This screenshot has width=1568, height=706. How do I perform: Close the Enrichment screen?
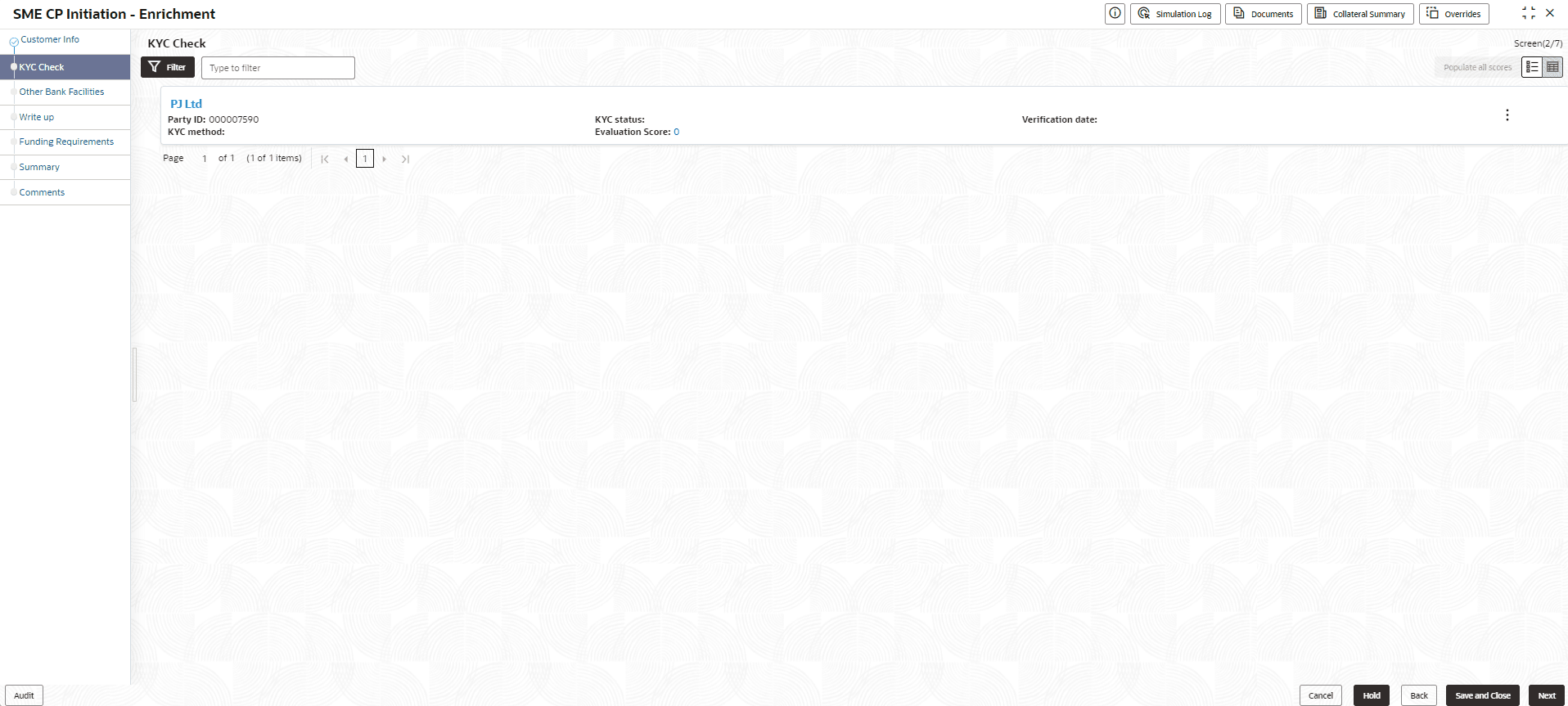coord(1550,13)
